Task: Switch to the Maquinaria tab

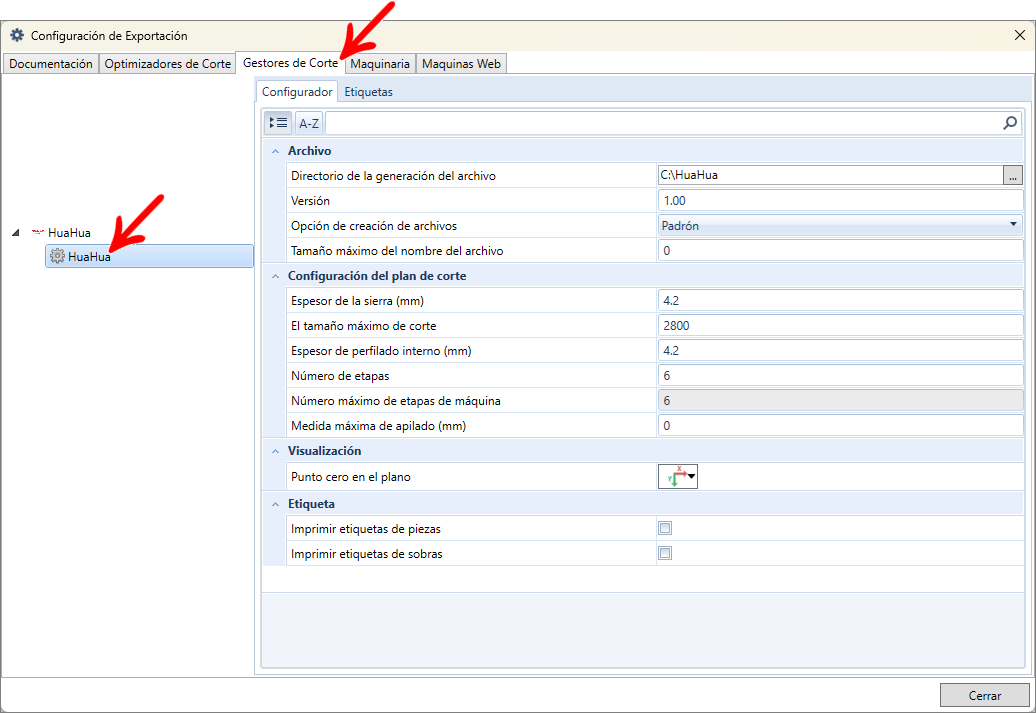Action: [380, 64]
